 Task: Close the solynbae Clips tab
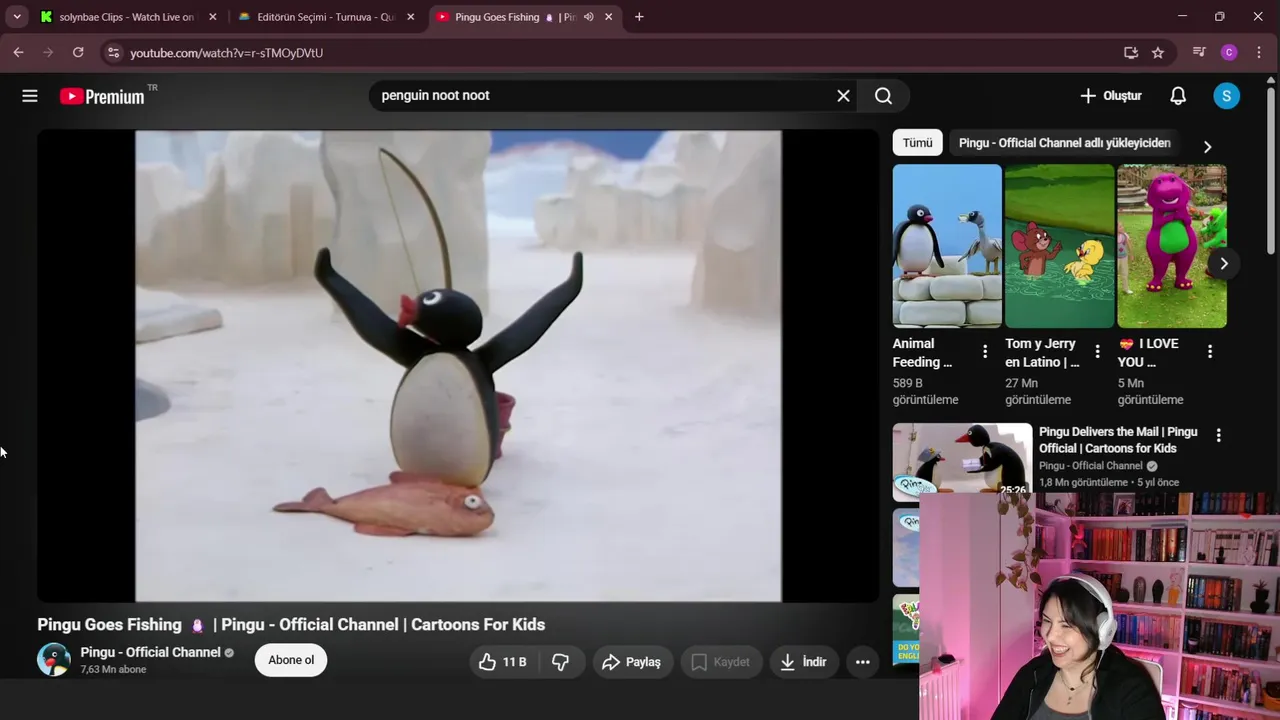212,17
